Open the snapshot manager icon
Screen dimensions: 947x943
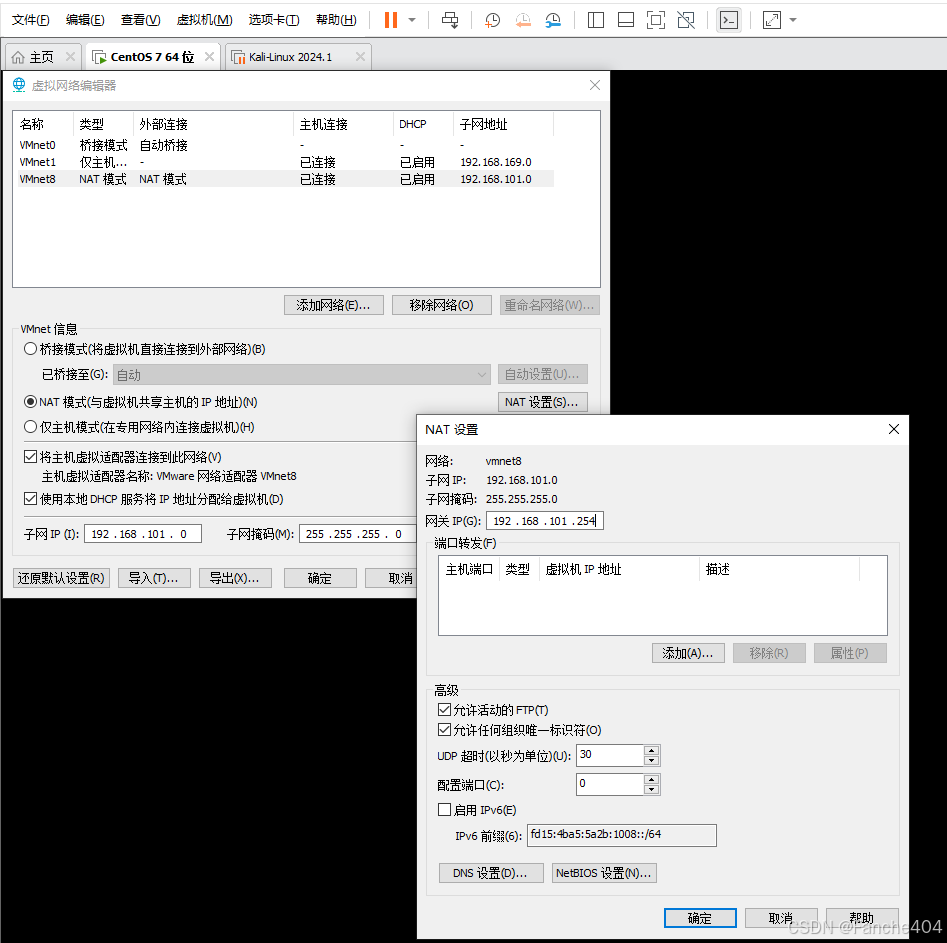click(553, 20)
